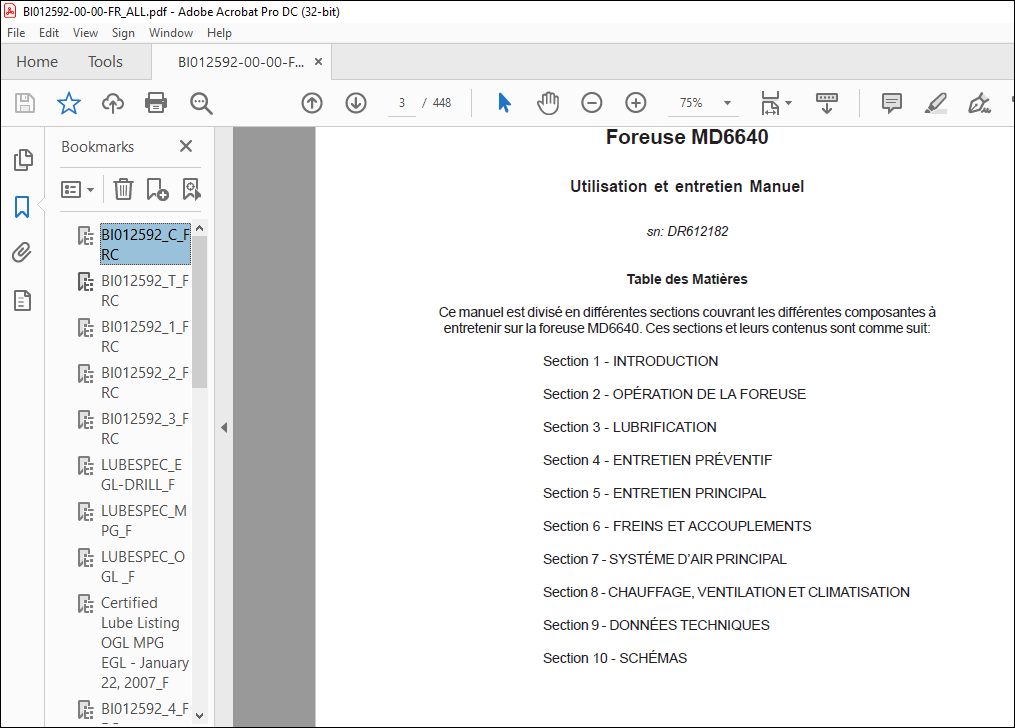The height and width of the screenshot is (728, 1015).
Task: Open the Sign menu
Action: 123,33
